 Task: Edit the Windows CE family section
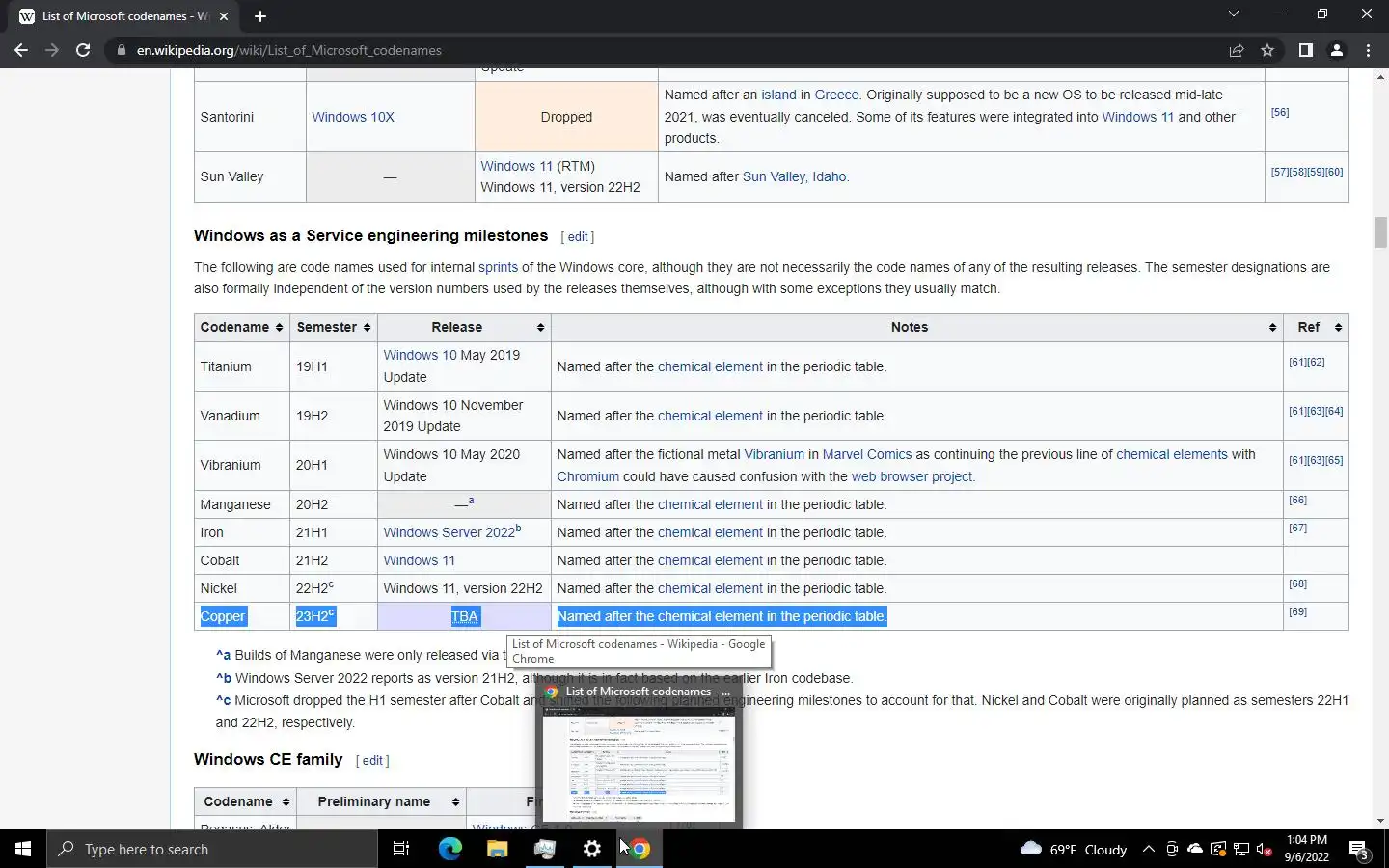372,760
